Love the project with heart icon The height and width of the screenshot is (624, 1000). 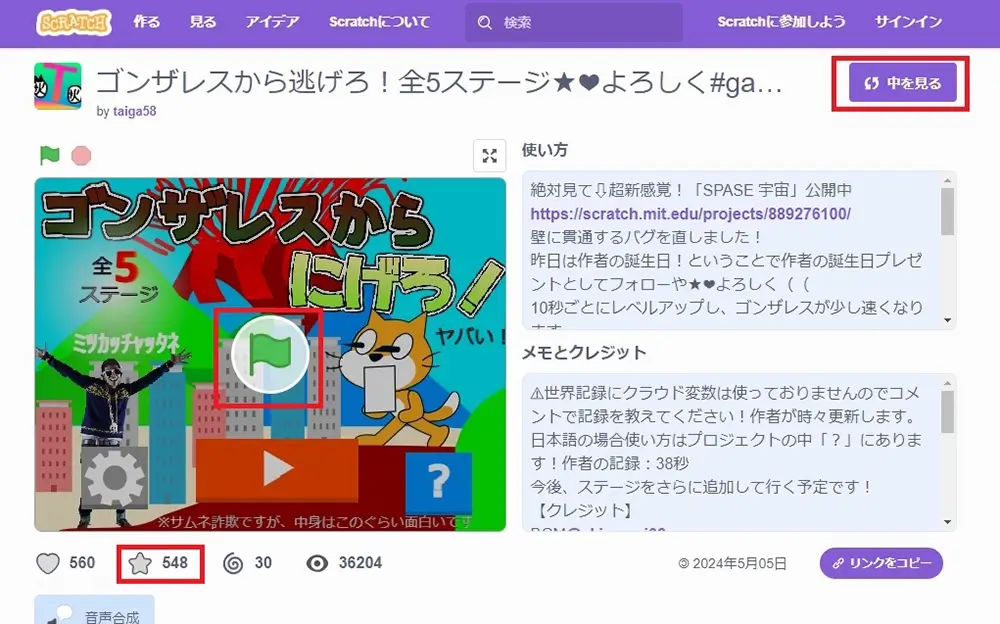48,563
